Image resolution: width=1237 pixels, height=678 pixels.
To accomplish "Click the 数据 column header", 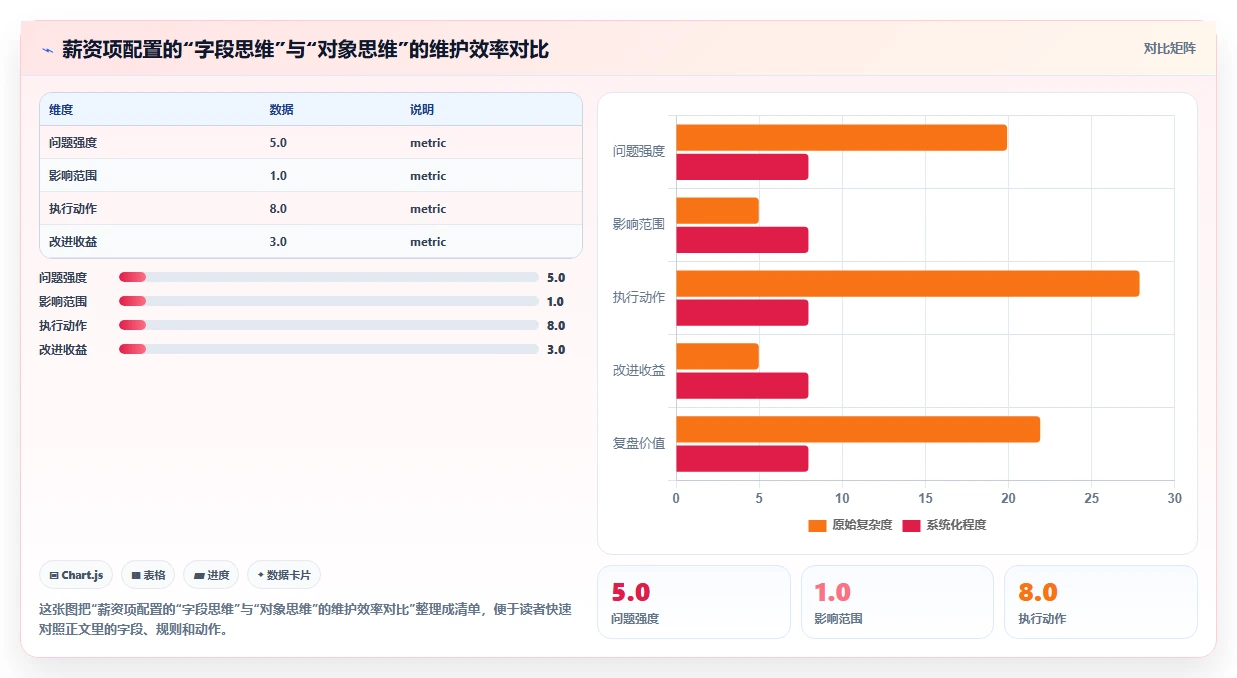I will (x=281, y=110).
